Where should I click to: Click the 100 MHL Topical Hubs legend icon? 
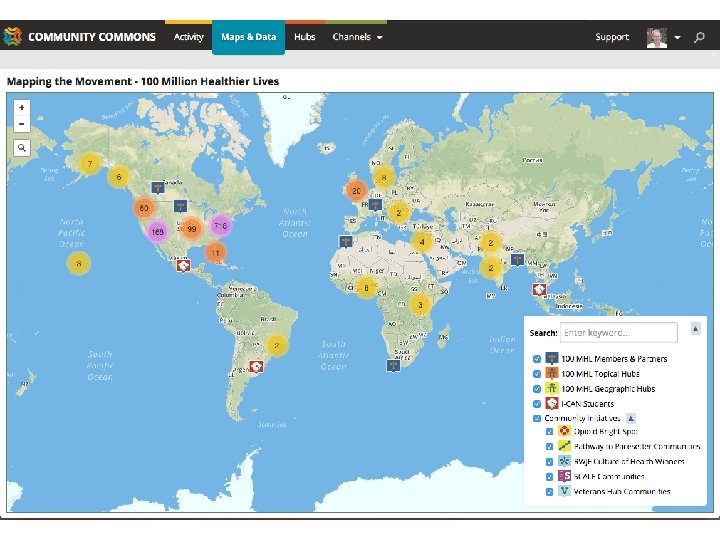[551, 373]
